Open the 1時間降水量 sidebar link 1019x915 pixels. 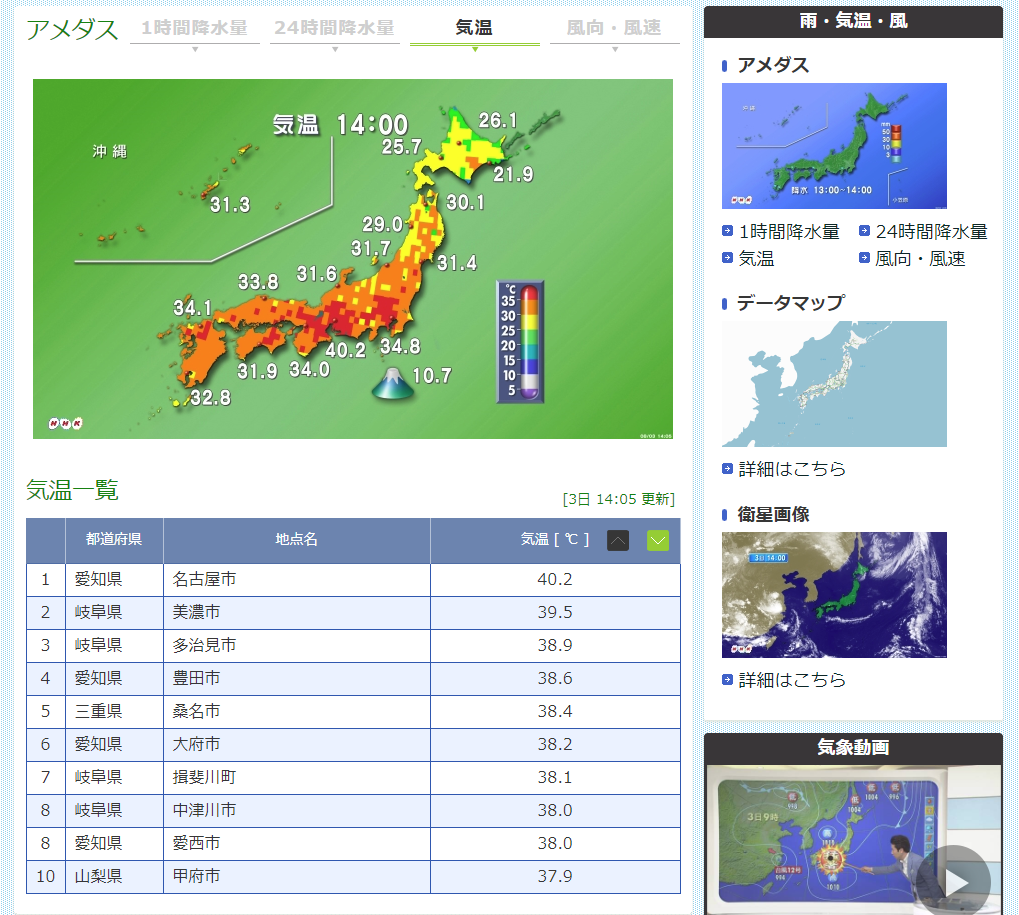click(789, 231)
